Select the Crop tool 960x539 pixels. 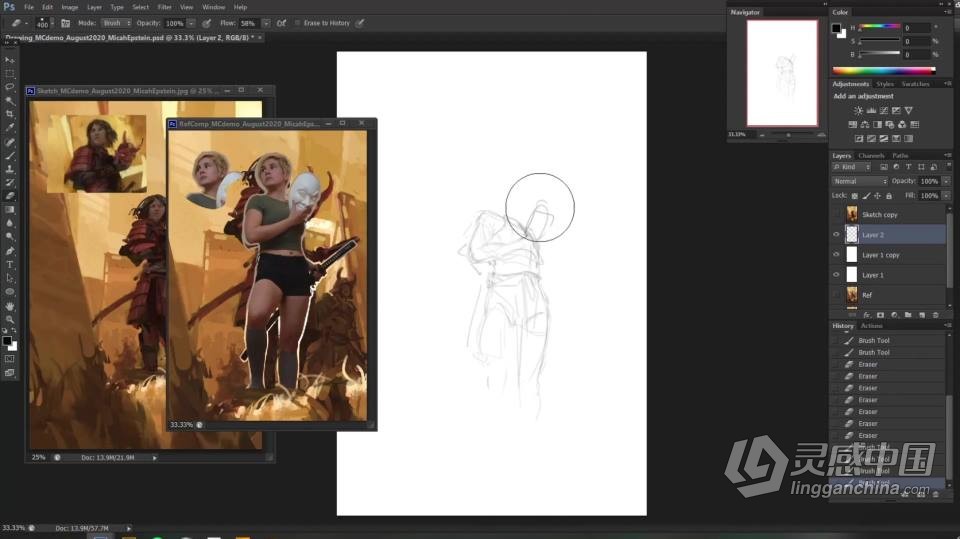pyautogui.click(x=10, y=114)
